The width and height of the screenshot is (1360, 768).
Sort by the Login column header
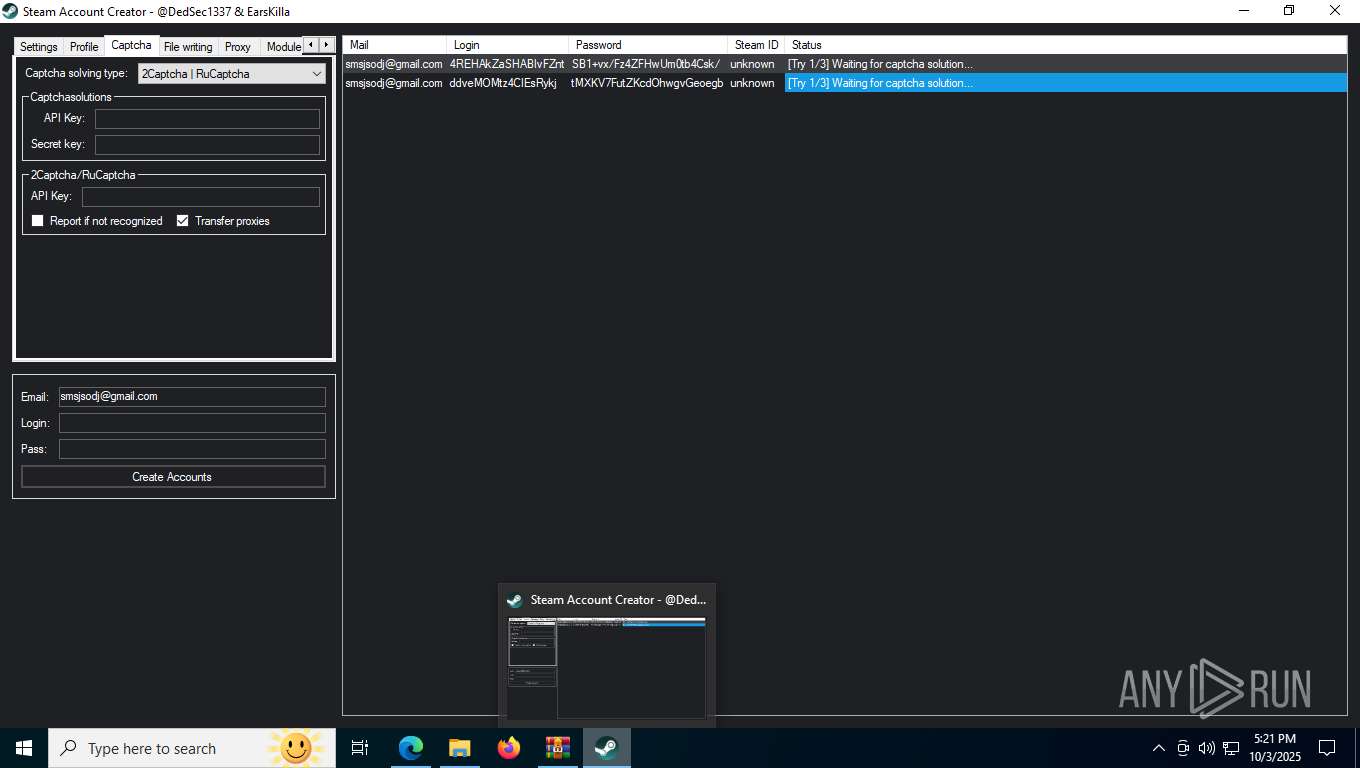508,45
